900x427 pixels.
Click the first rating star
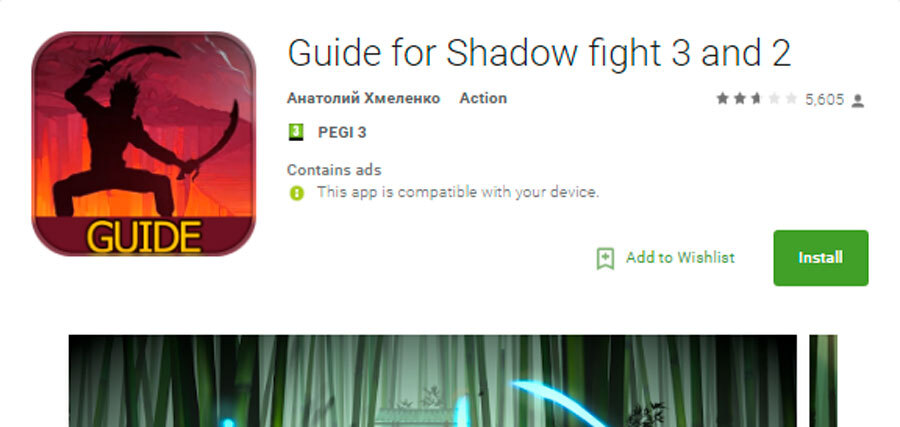coord(721,99)
